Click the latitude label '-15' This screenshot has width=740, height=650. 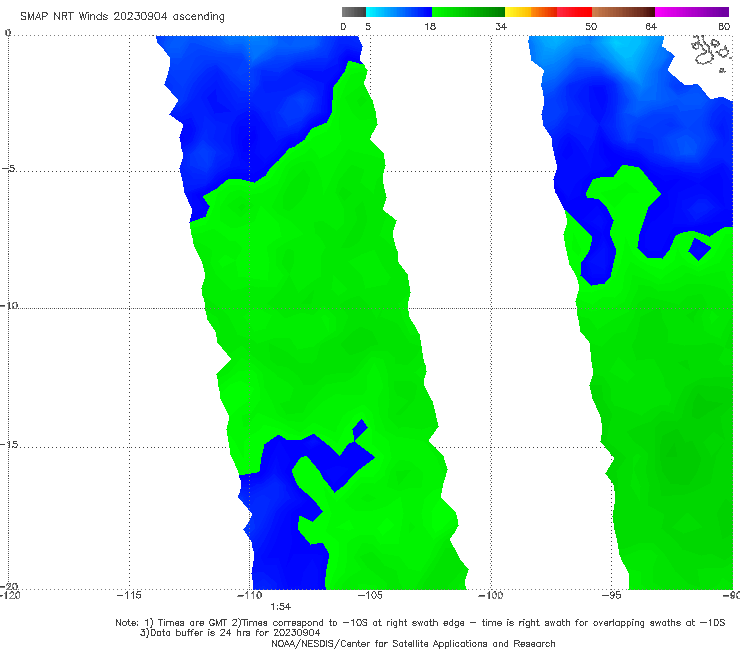tap(9, 444)
